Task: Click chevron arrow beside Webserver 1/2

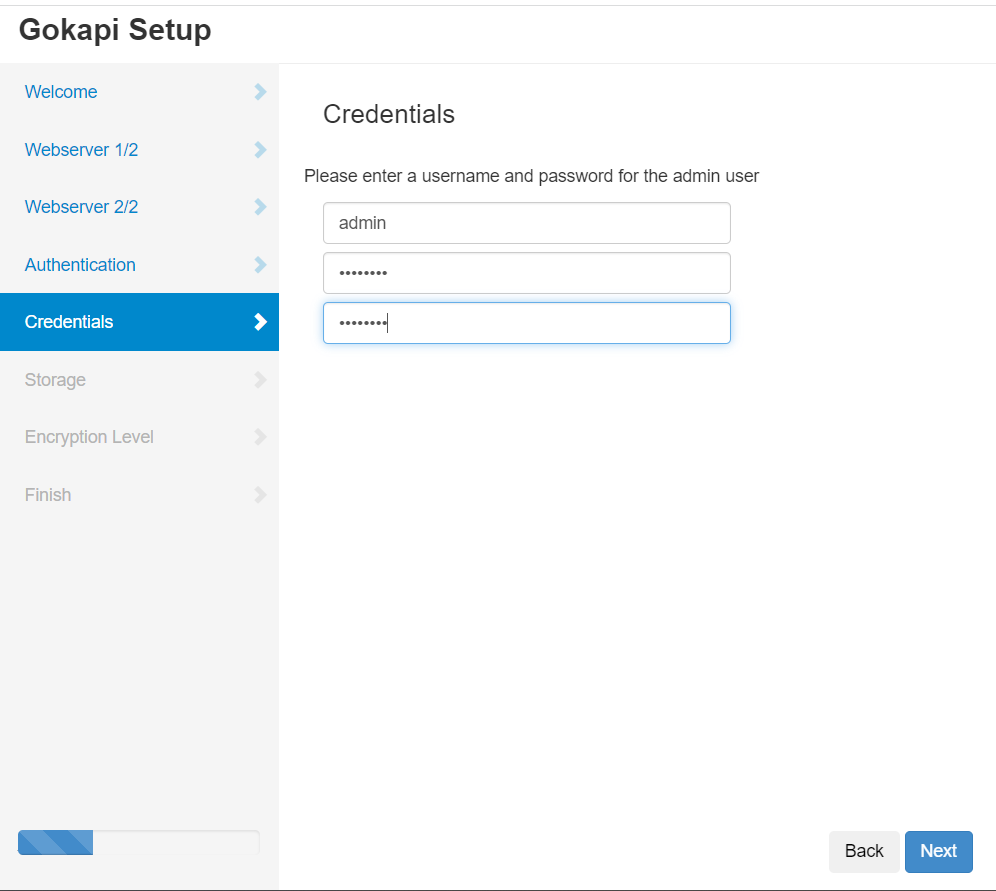Action: (260, 149)
